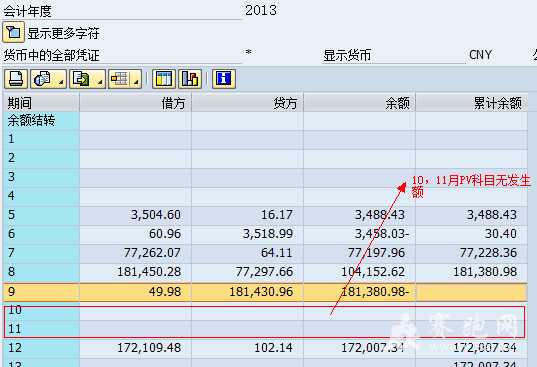Click the 余额 column header
This screenshot has height=367, width=537.
point(359,103)
